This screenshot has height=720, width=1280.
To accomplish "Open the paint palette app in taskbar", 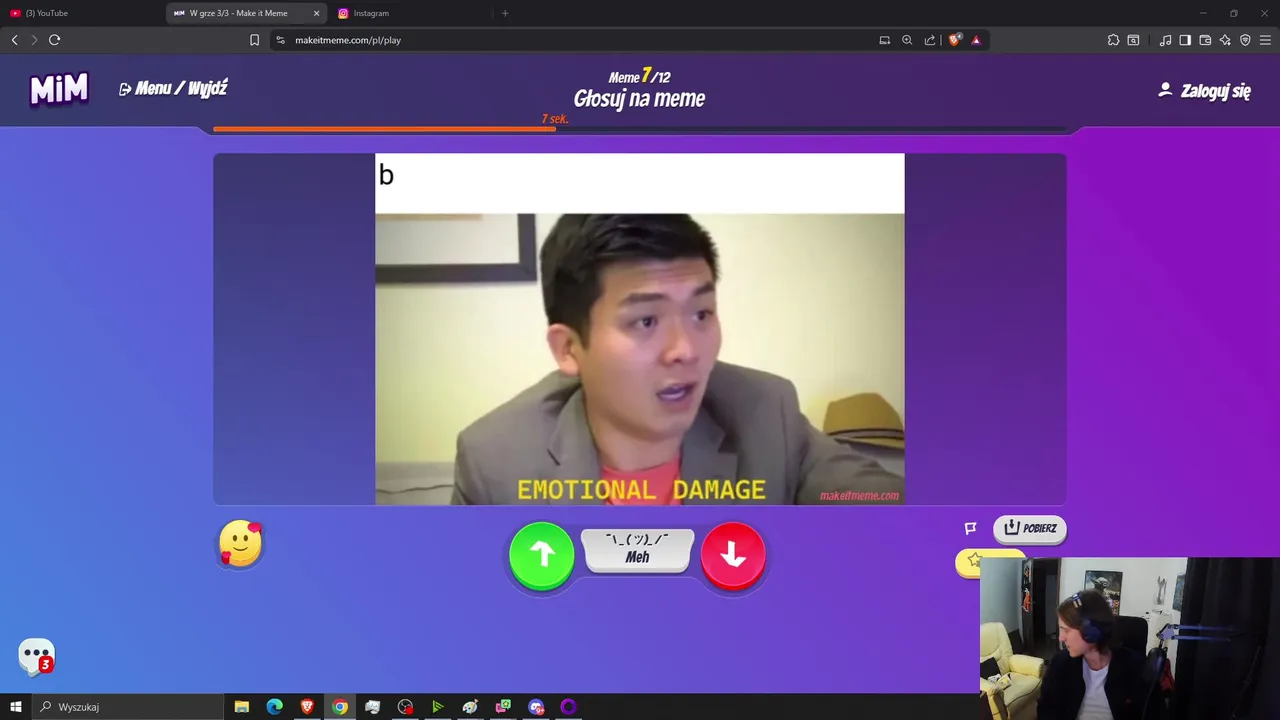I will 470,707.
